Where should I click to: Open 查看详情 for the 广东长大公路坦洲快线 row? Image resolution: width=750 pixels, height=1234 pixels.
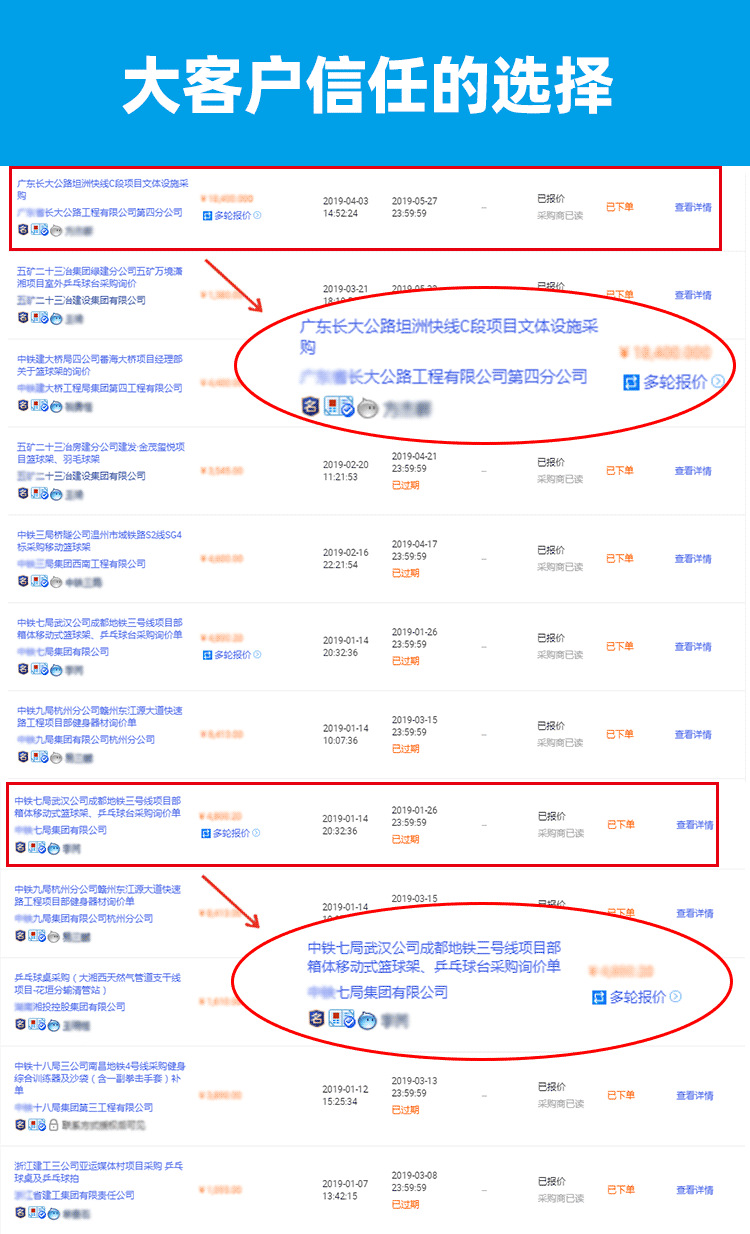693,208
